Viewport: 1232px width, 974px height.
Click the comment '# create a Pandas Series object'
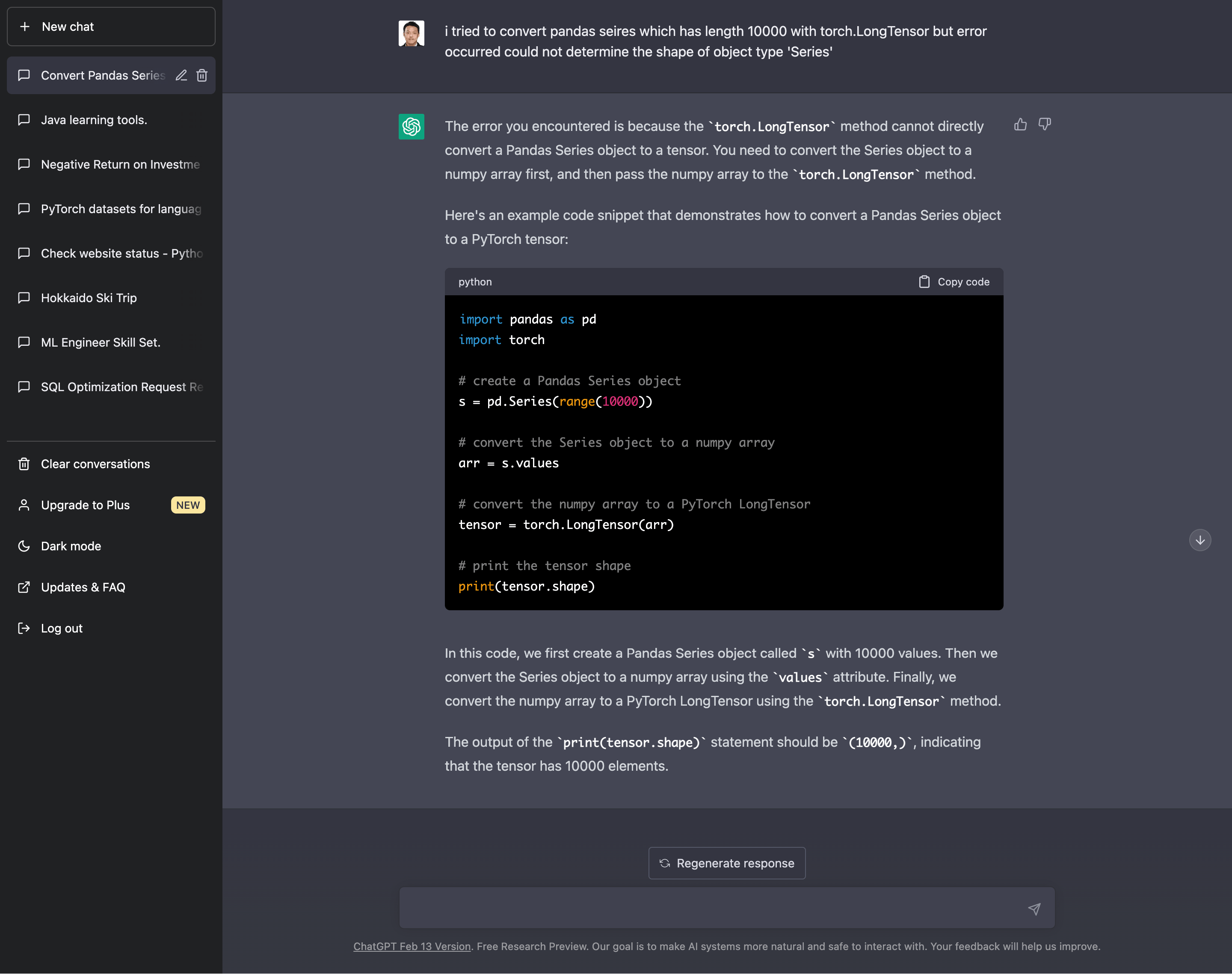point(569,381)
